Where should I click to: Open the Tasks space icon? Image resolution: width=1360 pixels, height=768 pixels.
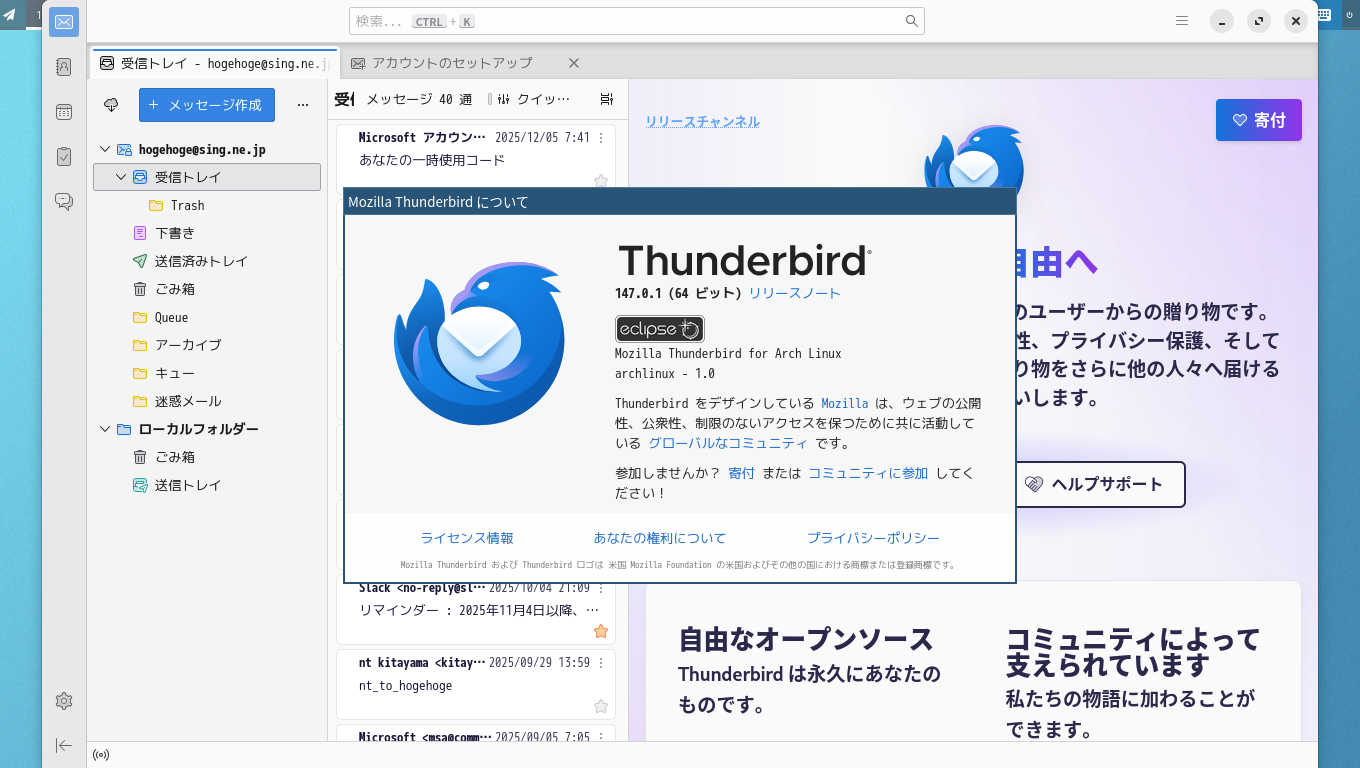click(64, 157)
